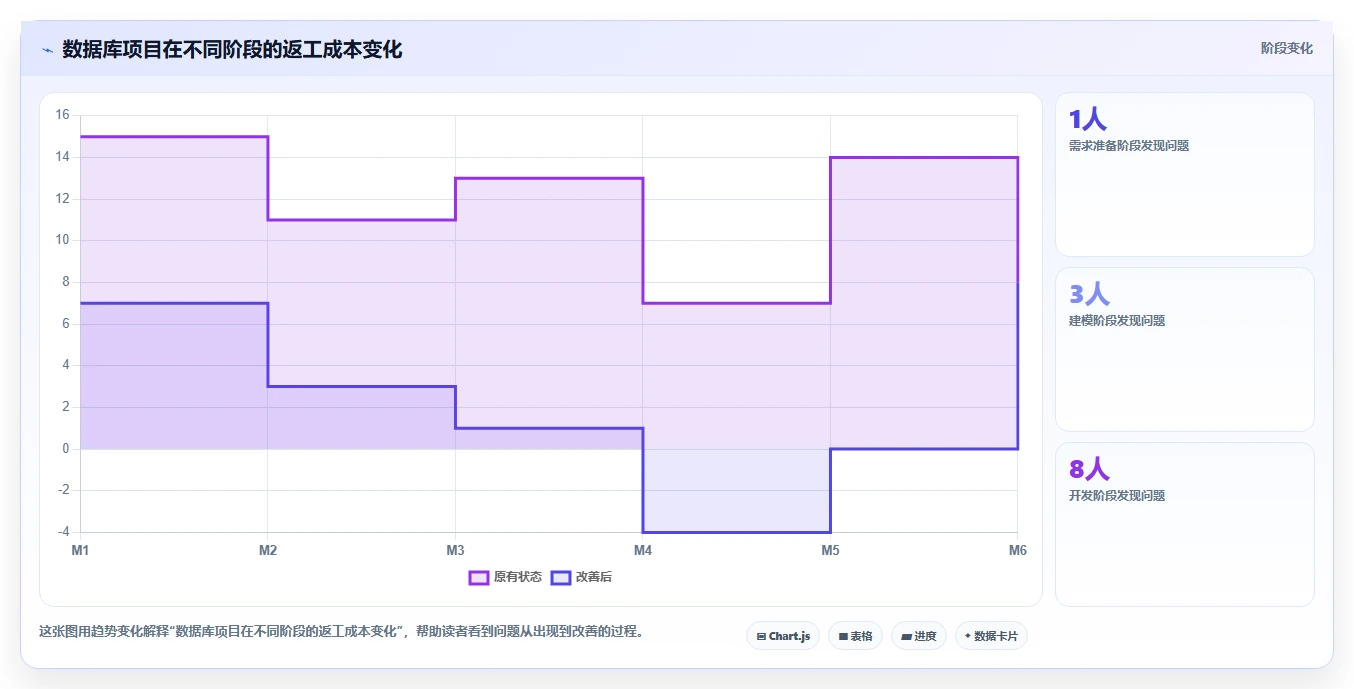
Task: Click the chart icon beside the title
Action: (47, 50)
